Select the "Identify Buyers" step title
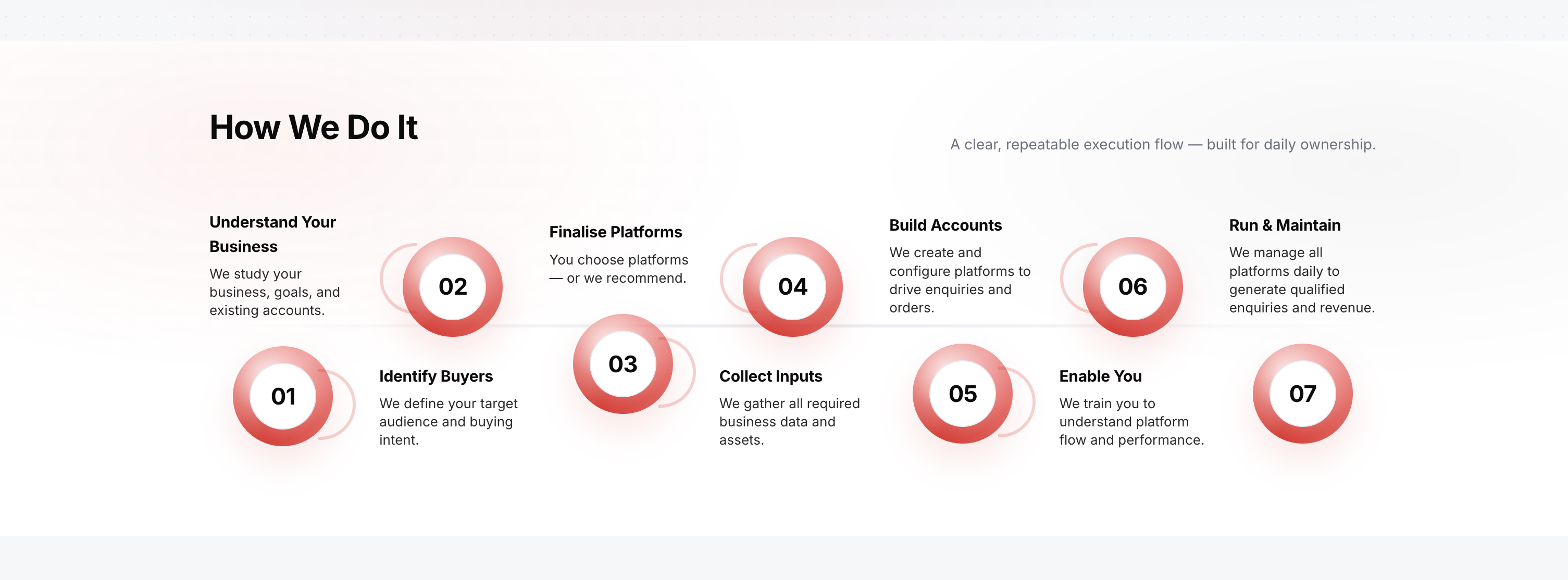The height and width of the screenshot is (580, 1568). [436, 376]
